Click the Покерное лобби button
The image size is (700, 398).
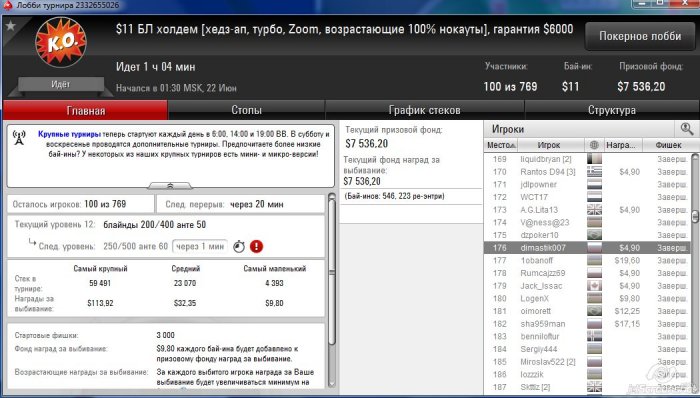[640, 36]
